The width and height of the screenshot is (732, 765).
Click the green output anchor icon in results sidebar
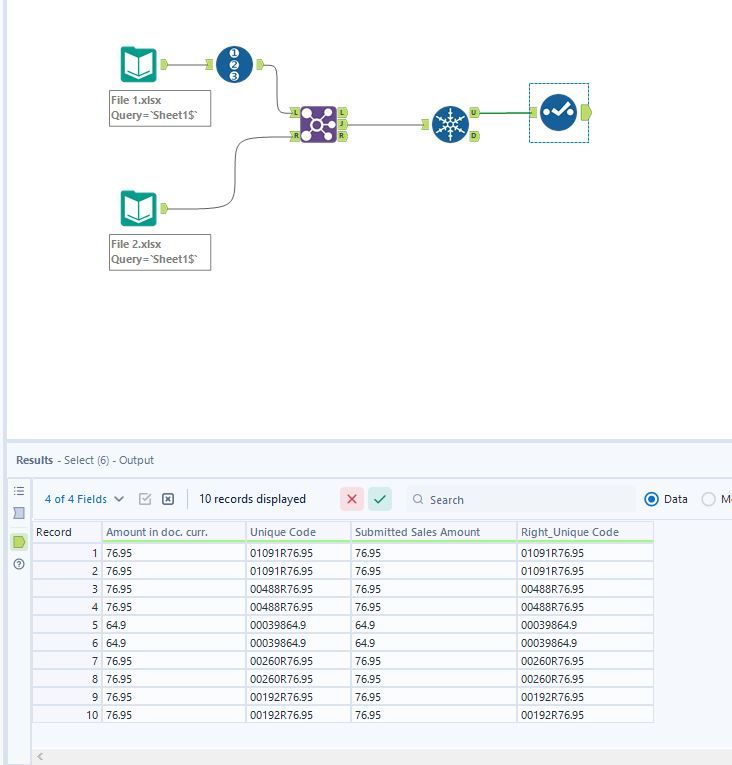pyautogui.click(x=19, y=542)
